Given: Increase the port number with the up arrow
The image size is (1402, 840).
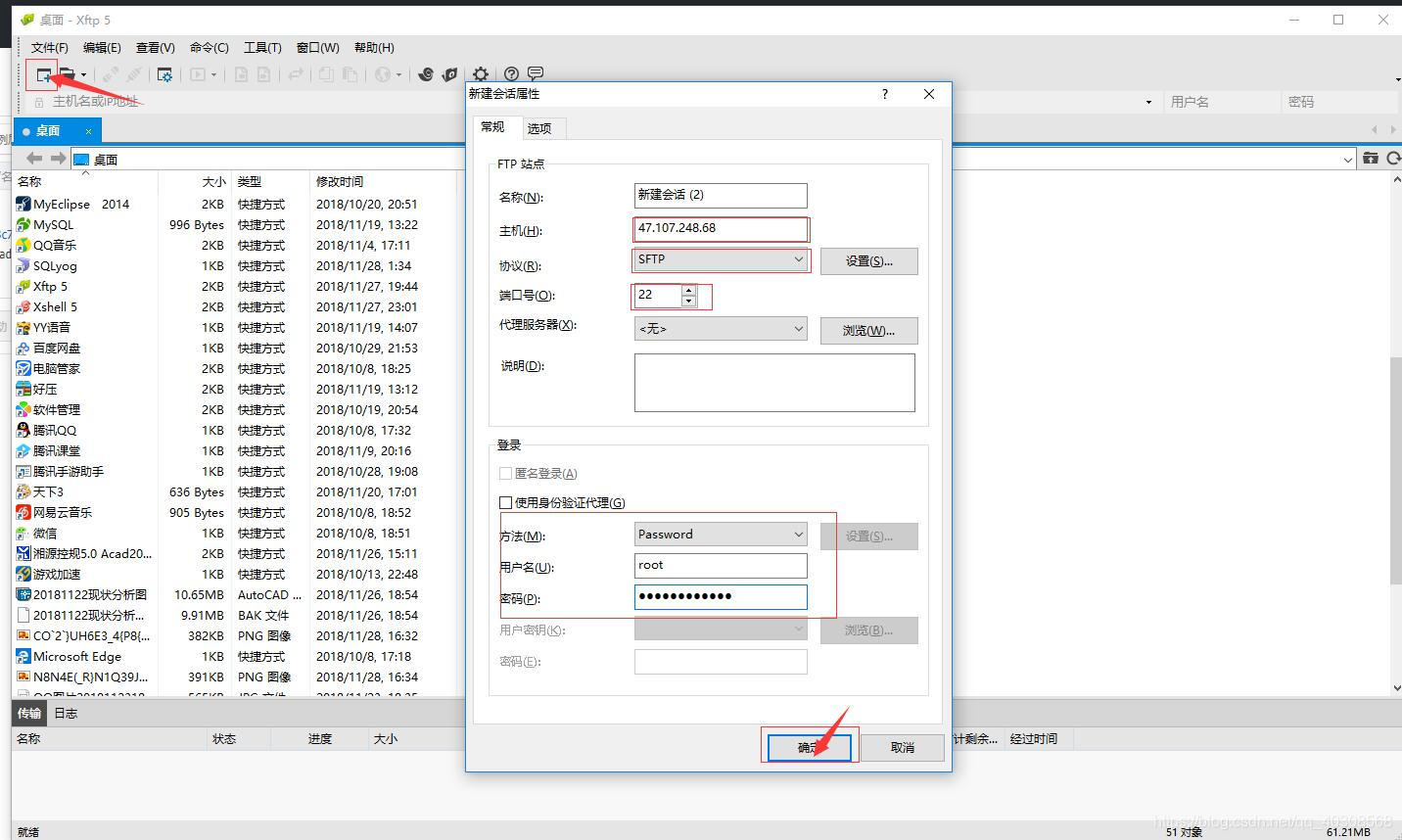Looking at the screenshot, I should [688, 290].
